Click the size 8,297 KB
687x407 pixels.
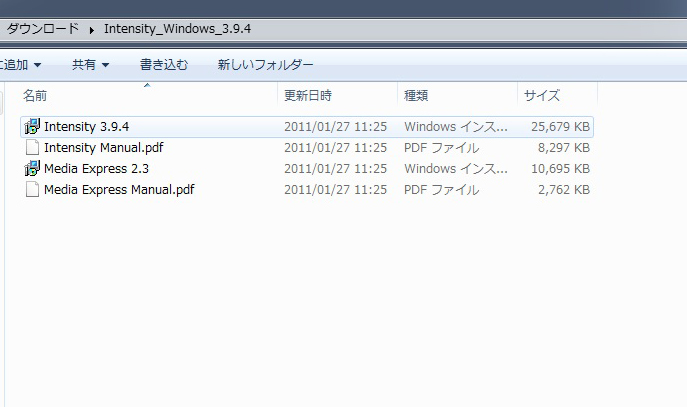(564, 148)
